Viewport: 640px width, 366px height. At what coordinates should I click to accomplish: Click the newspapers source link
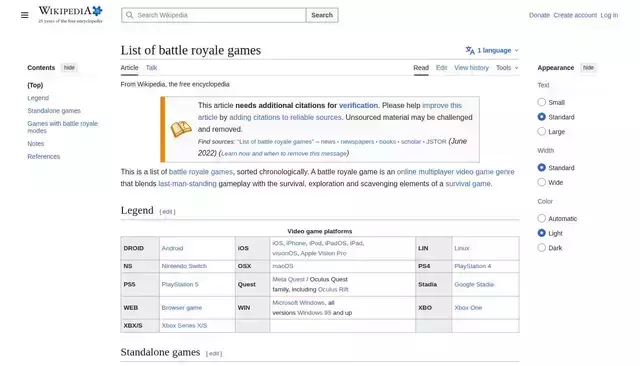tap(357, 142)
